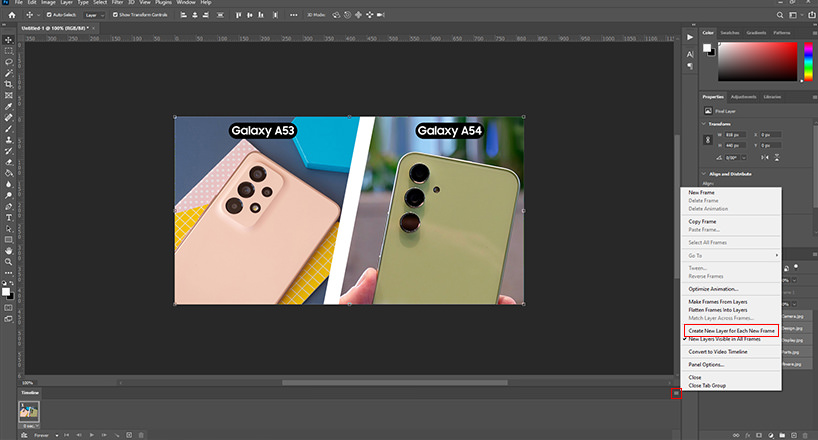Screen dimensions: 818x440
Task: Collapse the Align and Distribute section
Action: pyautogui.click(x=704, y=174)
